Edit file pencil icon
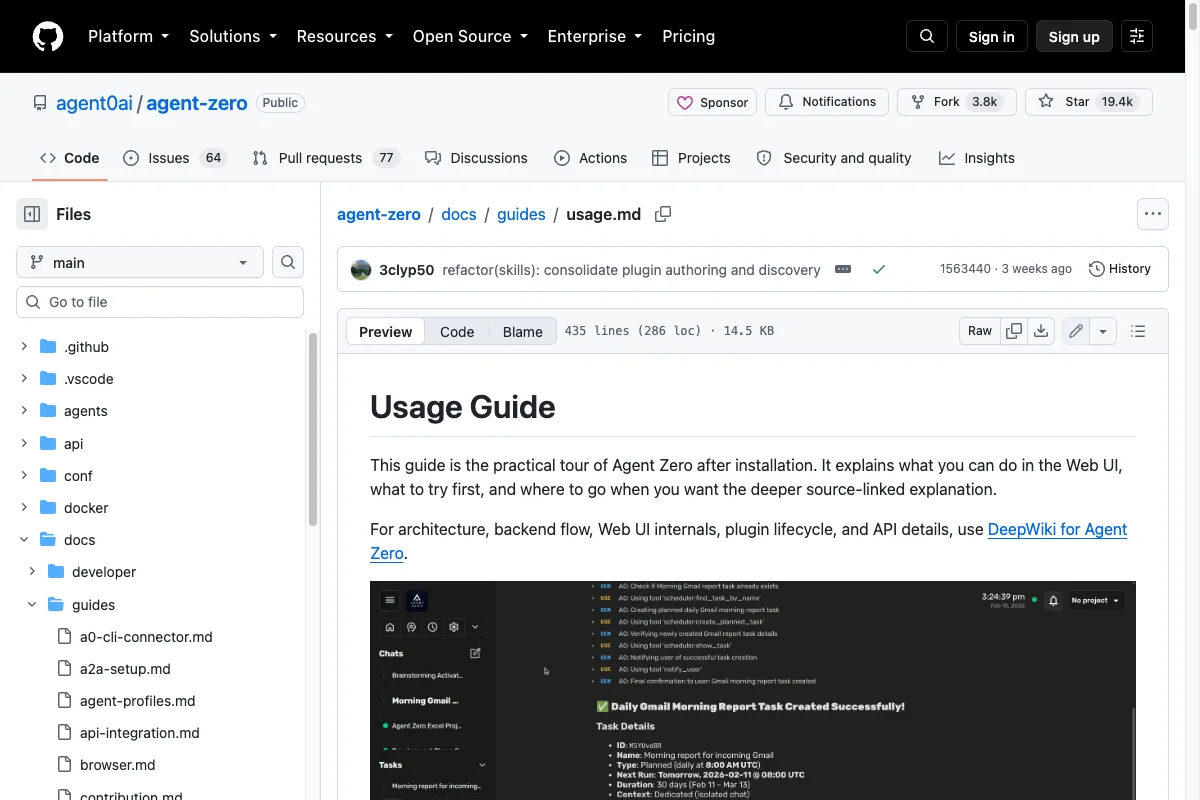This screenshot has width=1200, height=800. (x=1076, y=331)
